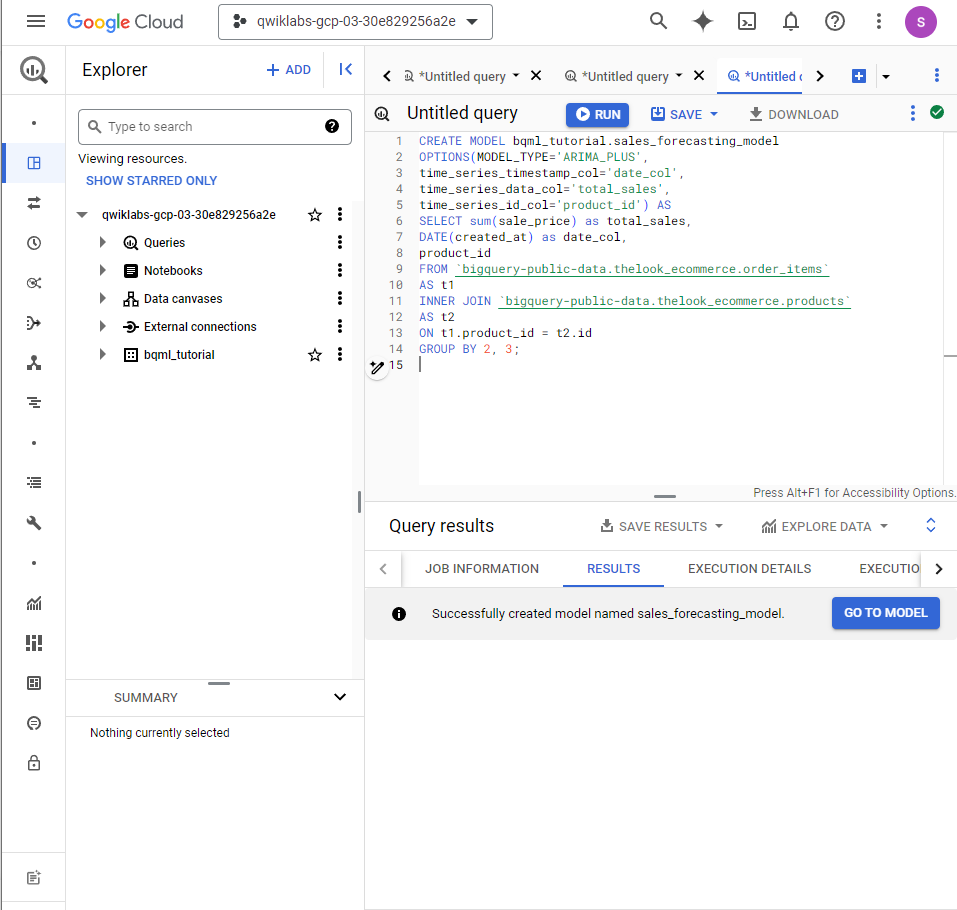Open the help question mark menu
The width and height of the screenshot is (957, 910).
pyautogui.click(x=835, y=21)
